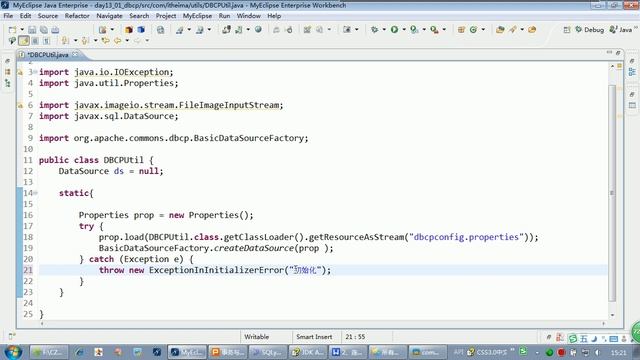Screen dimensions: 640x360
Task: Click the Open Perspective icon
Action: 567,30
